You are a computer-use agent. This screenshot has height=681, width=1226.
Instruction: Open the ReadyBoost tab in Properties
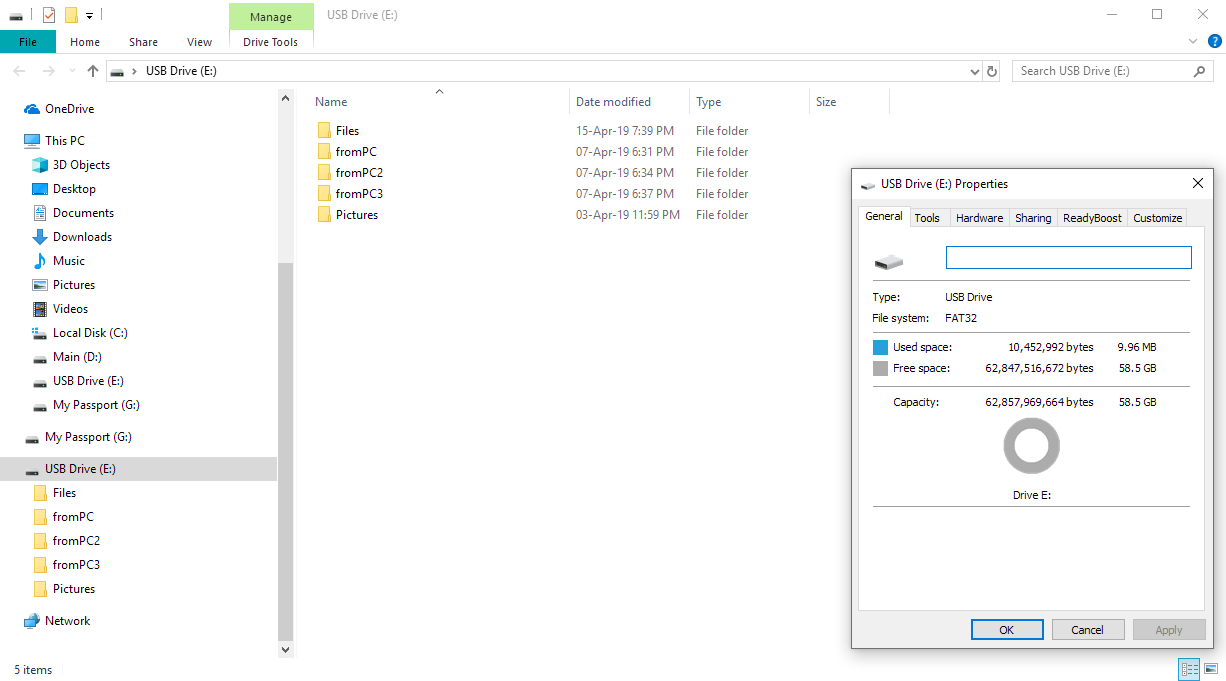pyautogui.click(x=1092, y=218)
